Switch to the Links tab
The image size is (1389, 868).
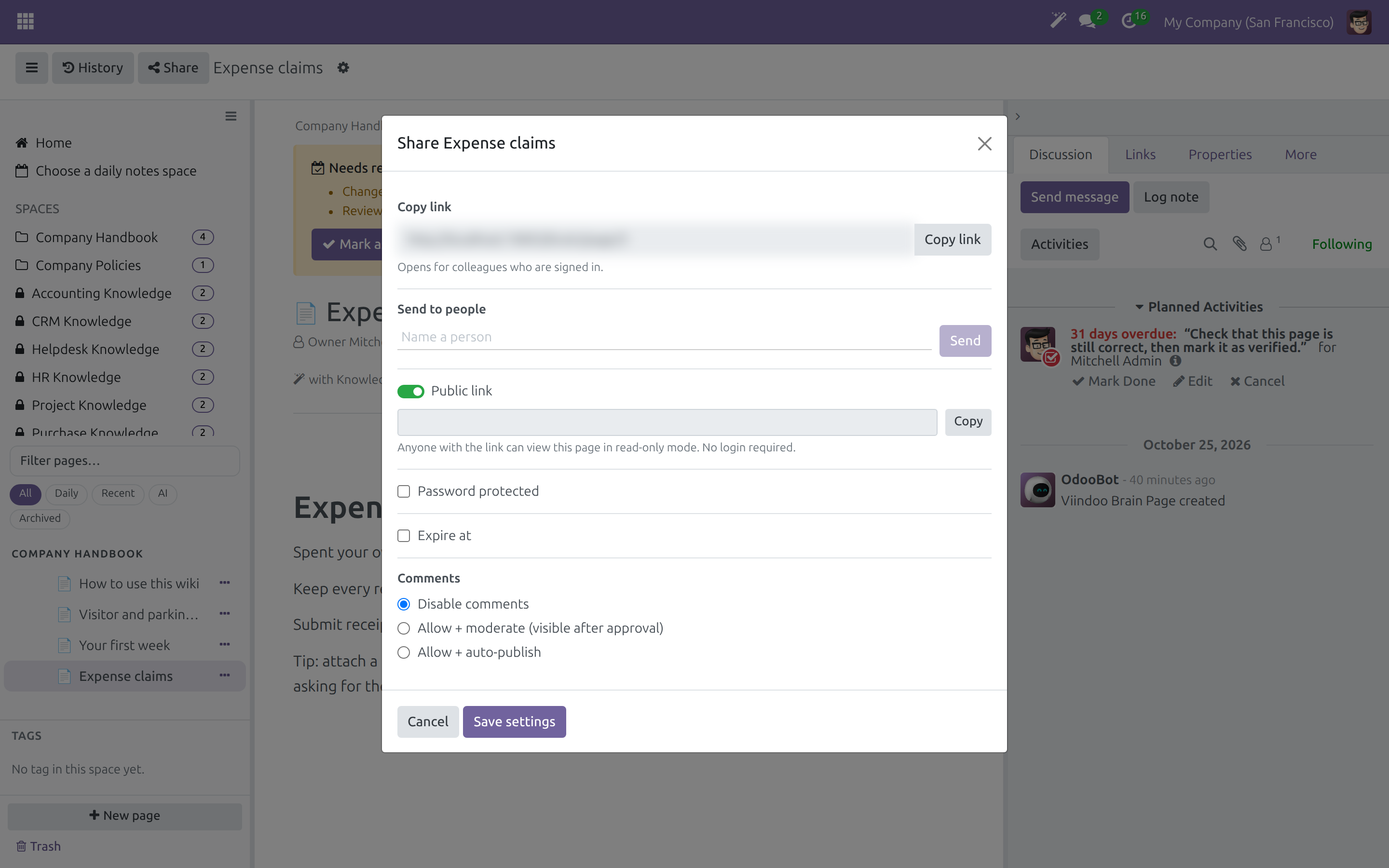tap(1140, 154)
